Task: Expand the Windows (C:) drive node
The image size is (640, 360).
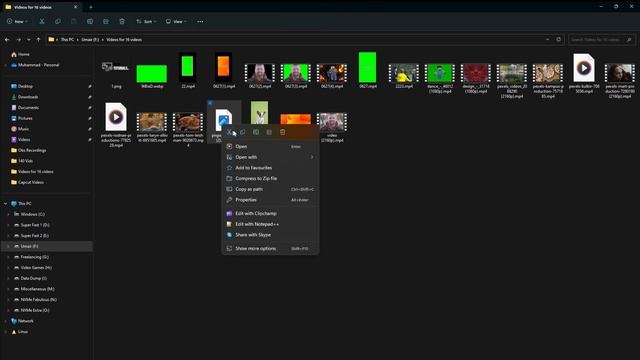Action: tap(8, 214)
